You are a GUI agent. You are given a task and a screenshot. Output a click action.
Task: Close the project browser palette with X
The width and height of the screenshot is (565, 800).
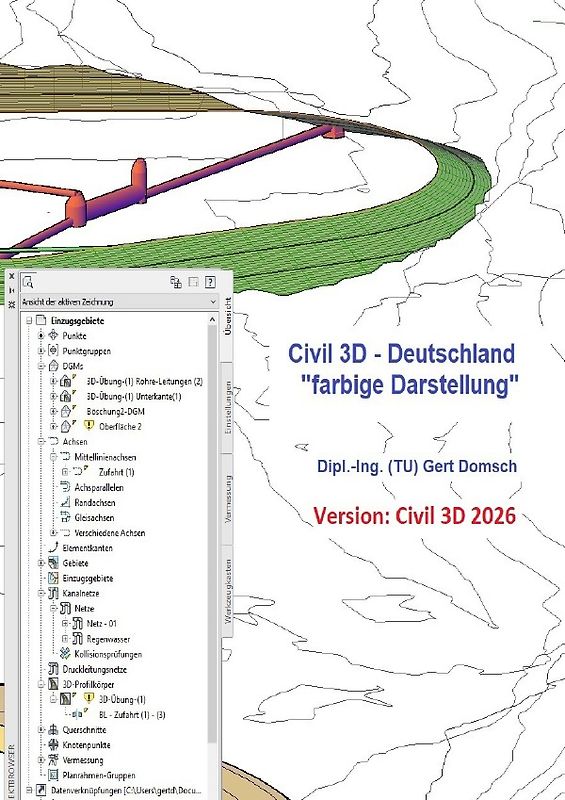pos(12,277)
